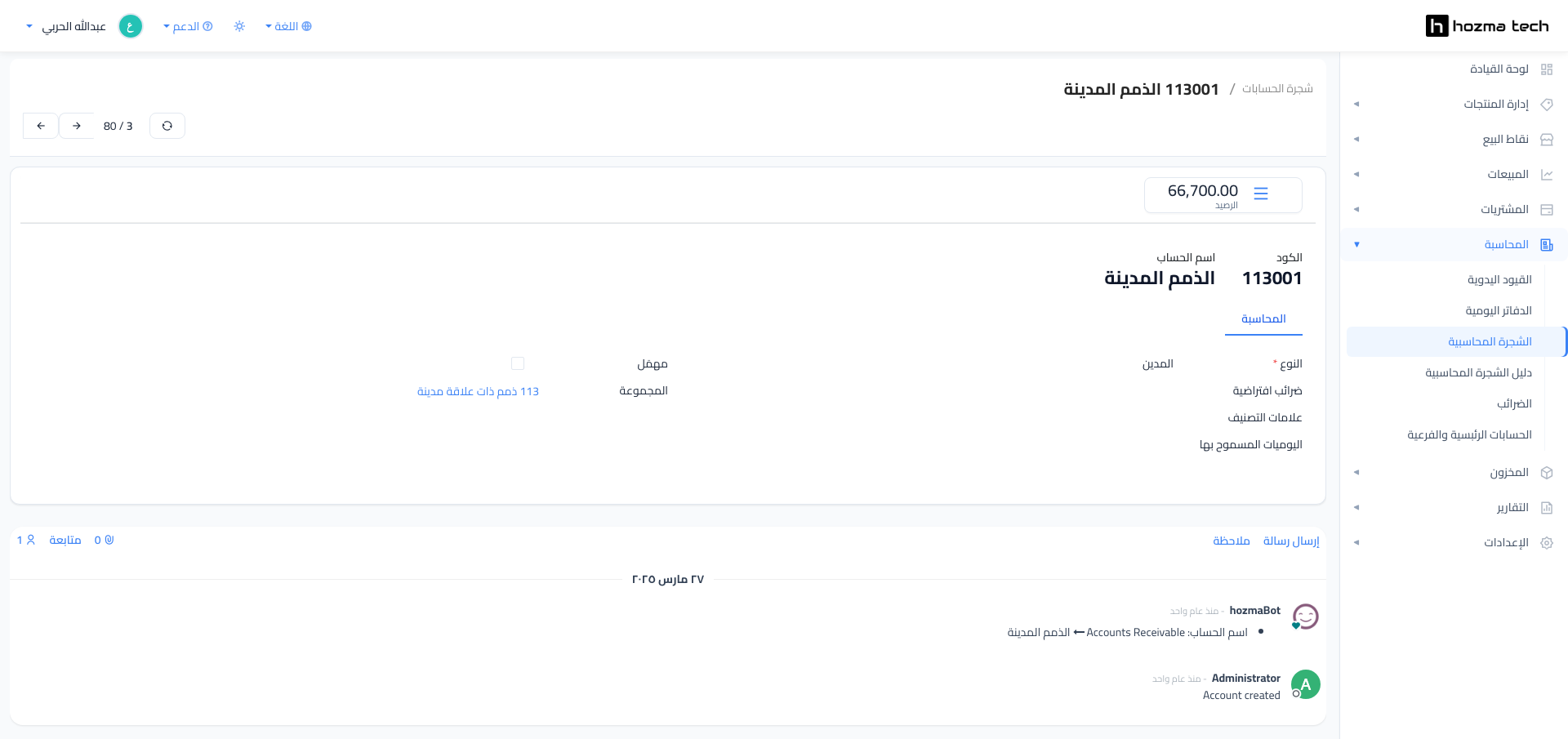Open القيود اليدوية menu item

(1499, 280)
